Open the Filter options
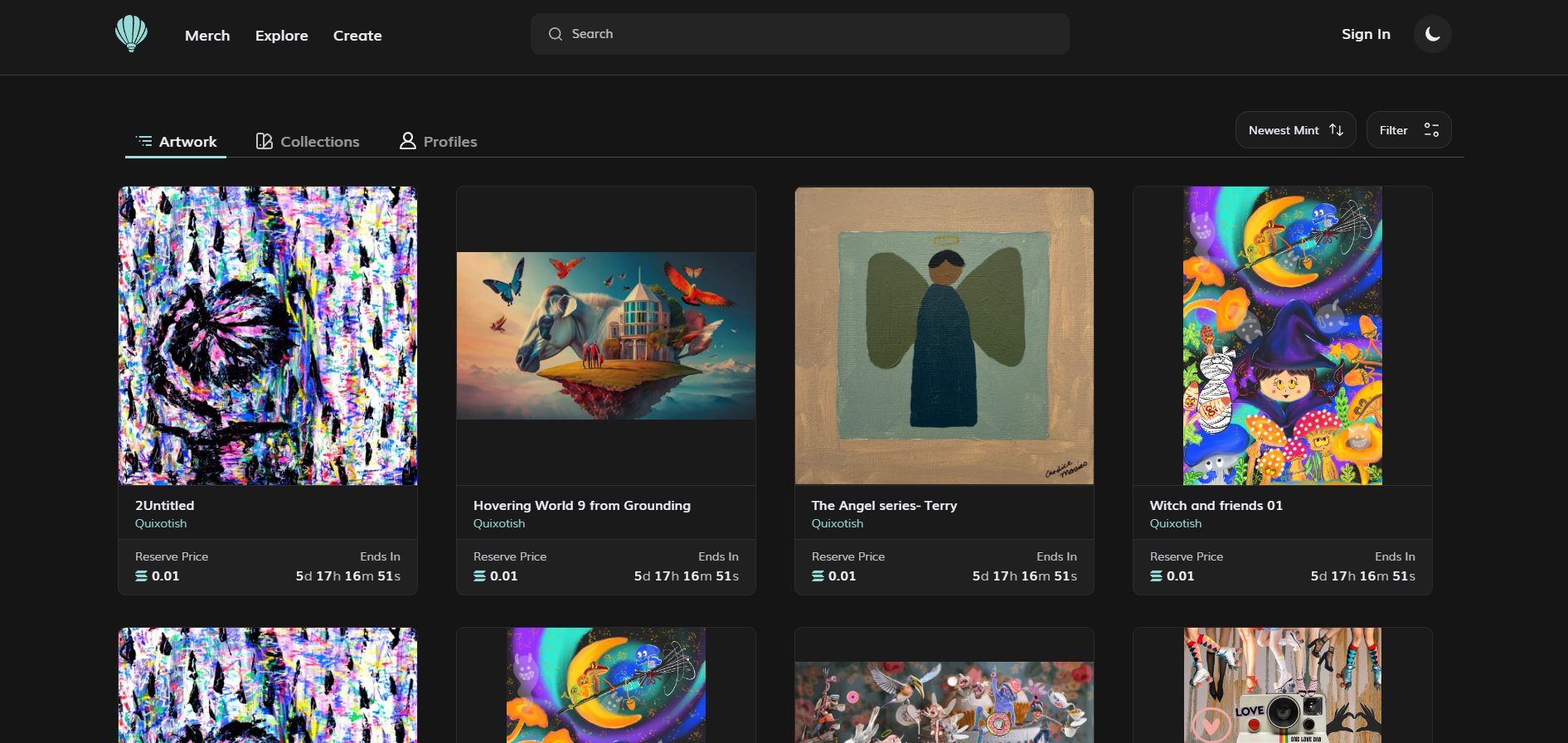The height and width of the screenshot is (743, 1568). [1409, 130]
